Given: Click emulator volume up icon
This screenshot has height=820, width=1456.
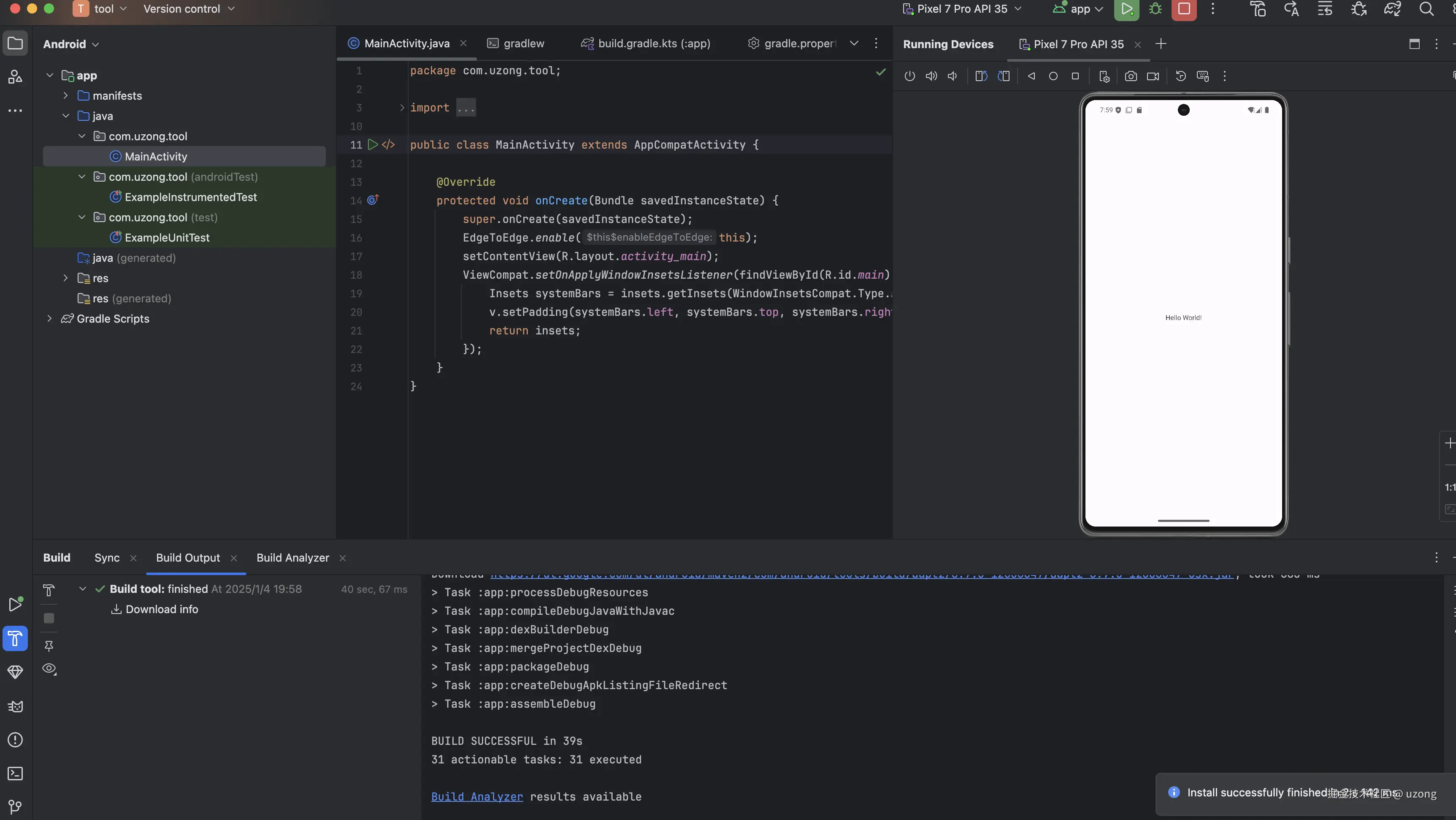Looking at the screenshot, I should point(931,76).
